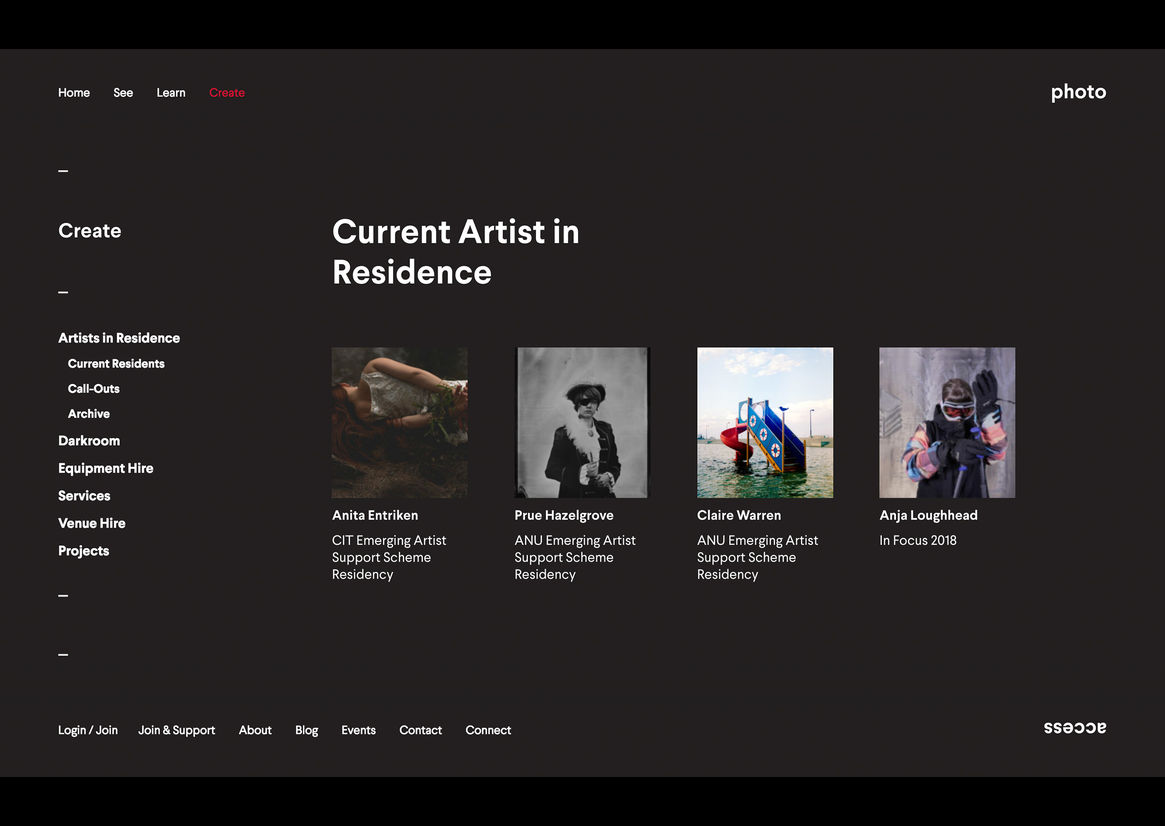Go to Home in top navigation
Image resolution: width=1165 pixels, height=826 pixels.
pos(74,93)
